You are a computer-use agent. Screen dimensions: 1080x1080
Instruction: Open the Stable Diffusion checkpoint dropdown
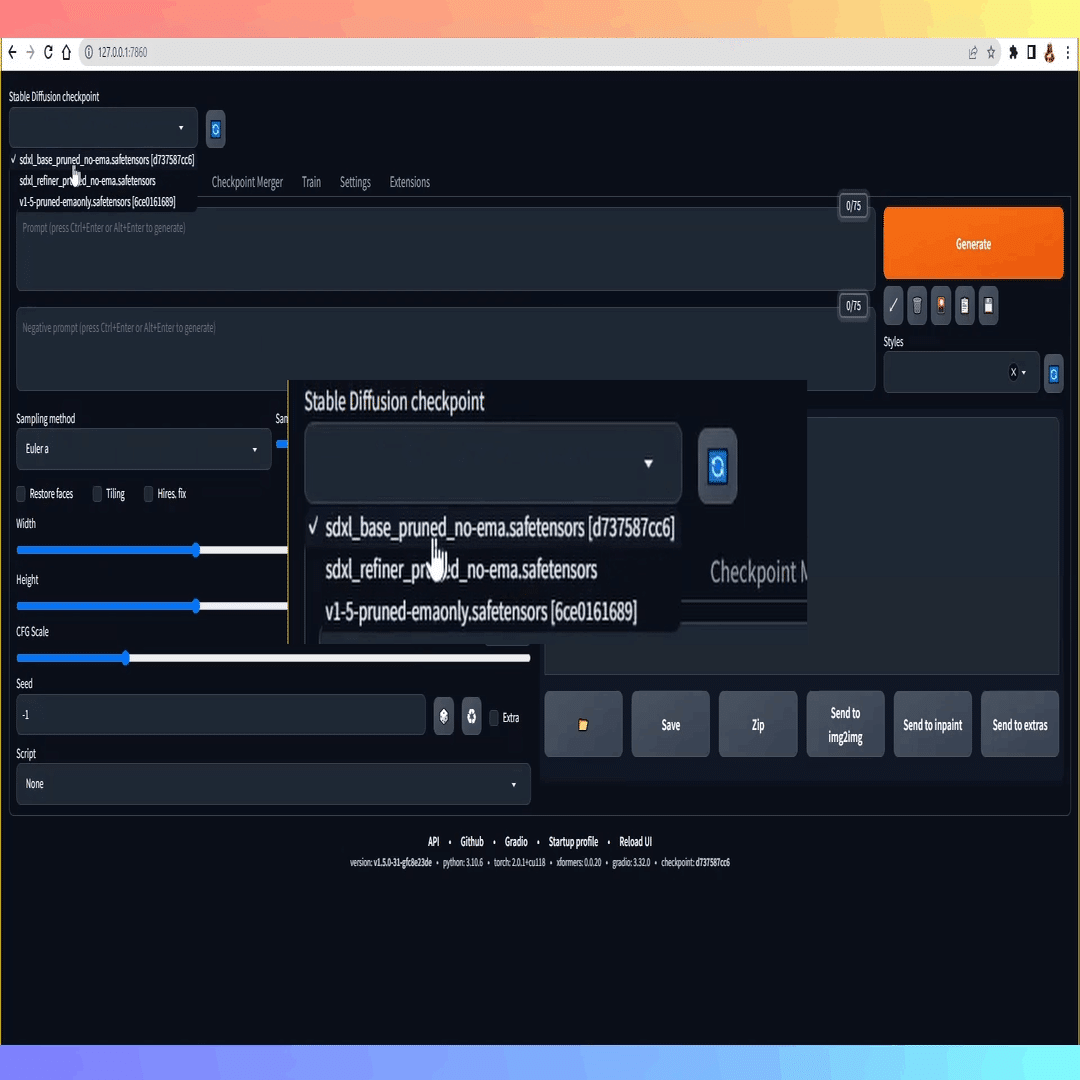103,128
